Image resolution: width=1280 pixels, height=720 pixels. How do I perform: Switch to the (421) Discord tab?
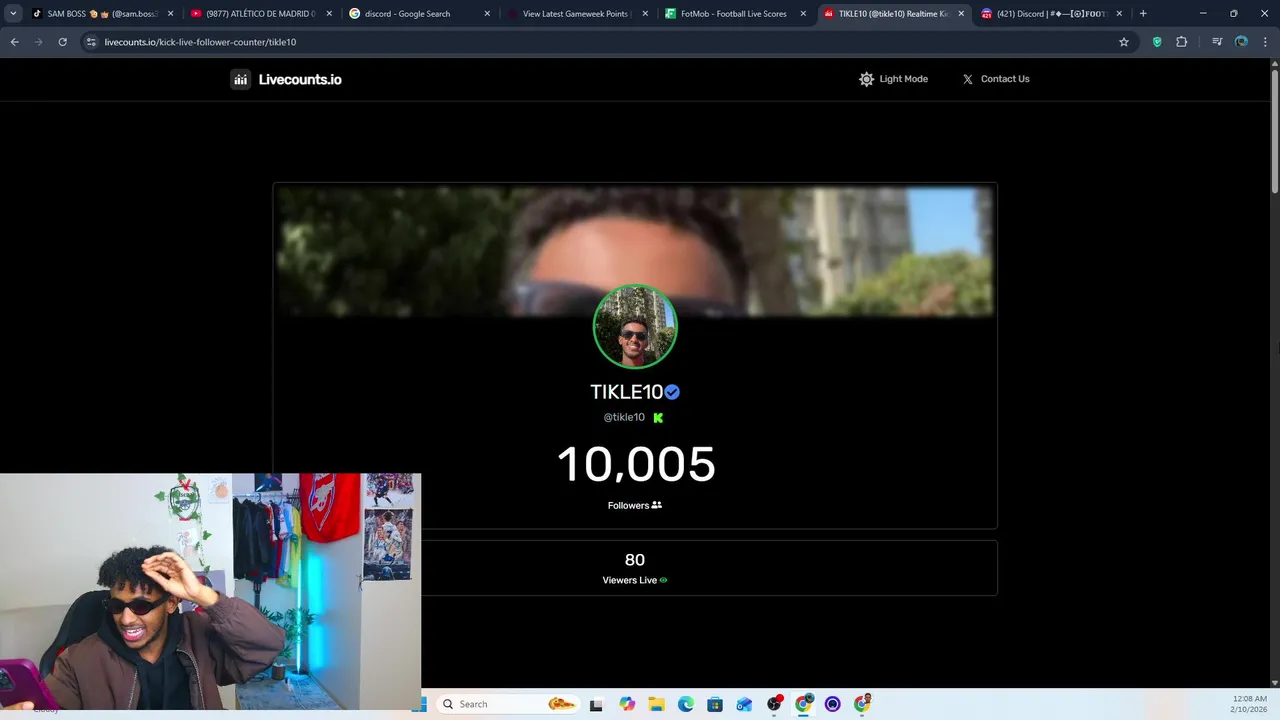pos(1052,14)
